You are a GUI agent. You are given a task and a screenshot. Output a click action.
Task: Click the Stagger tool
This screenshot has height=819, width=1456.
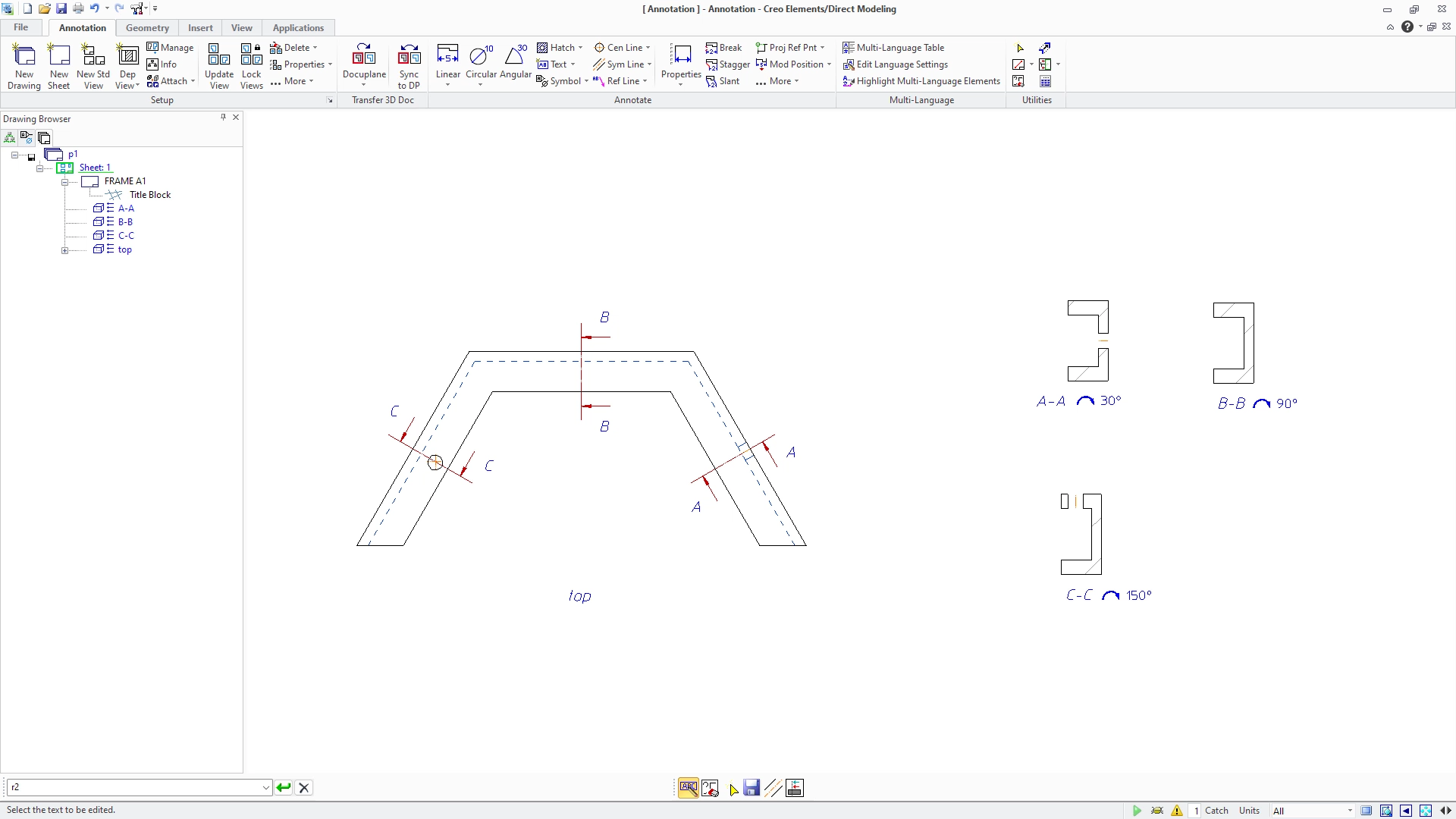coord(727,64)
